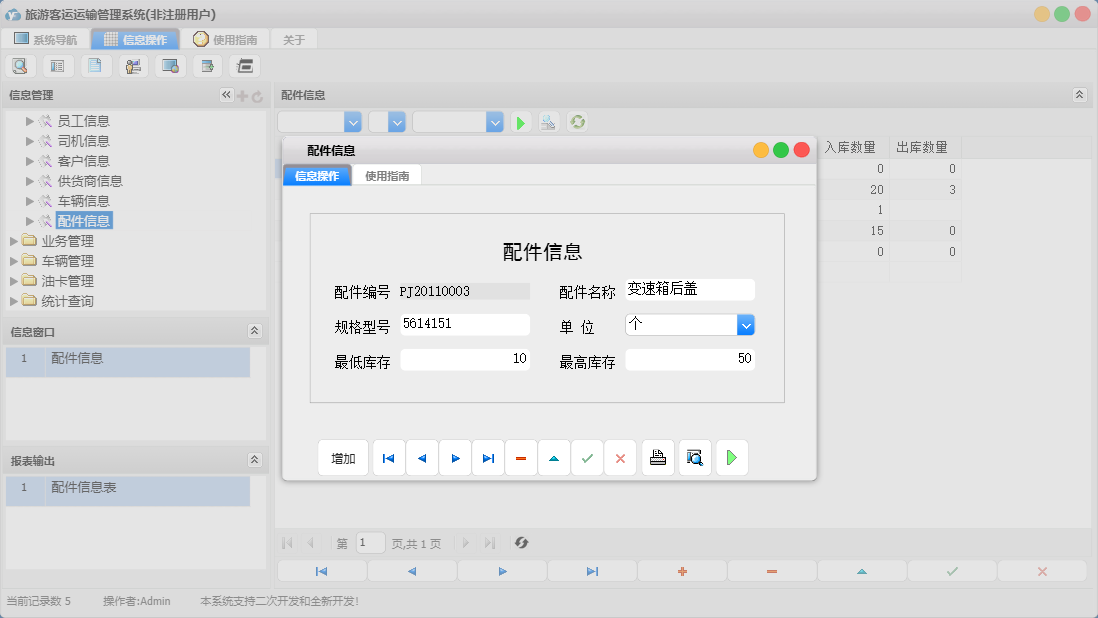Image resolution: width=1098 pixels, height=618 pixels.
Task: Select the print preview icon in the dialog
Action: coord(694,457)
